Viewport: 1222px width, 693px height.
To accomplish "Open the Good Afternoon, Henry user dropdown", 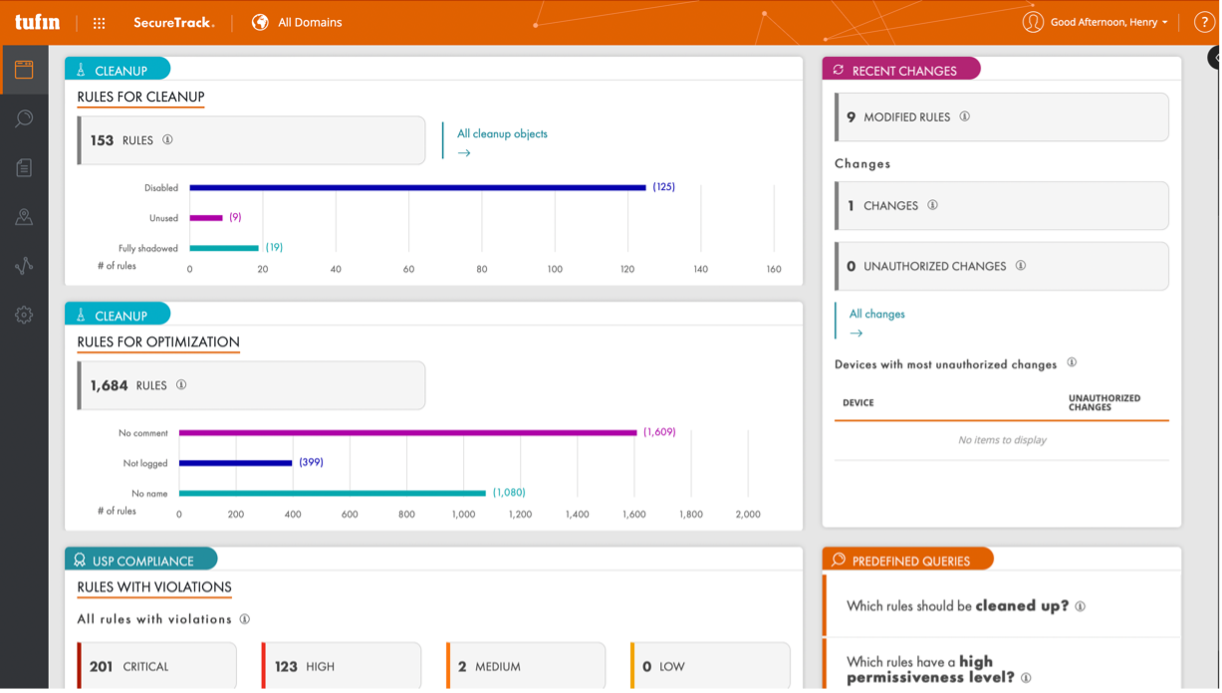I will (1096, 22).
